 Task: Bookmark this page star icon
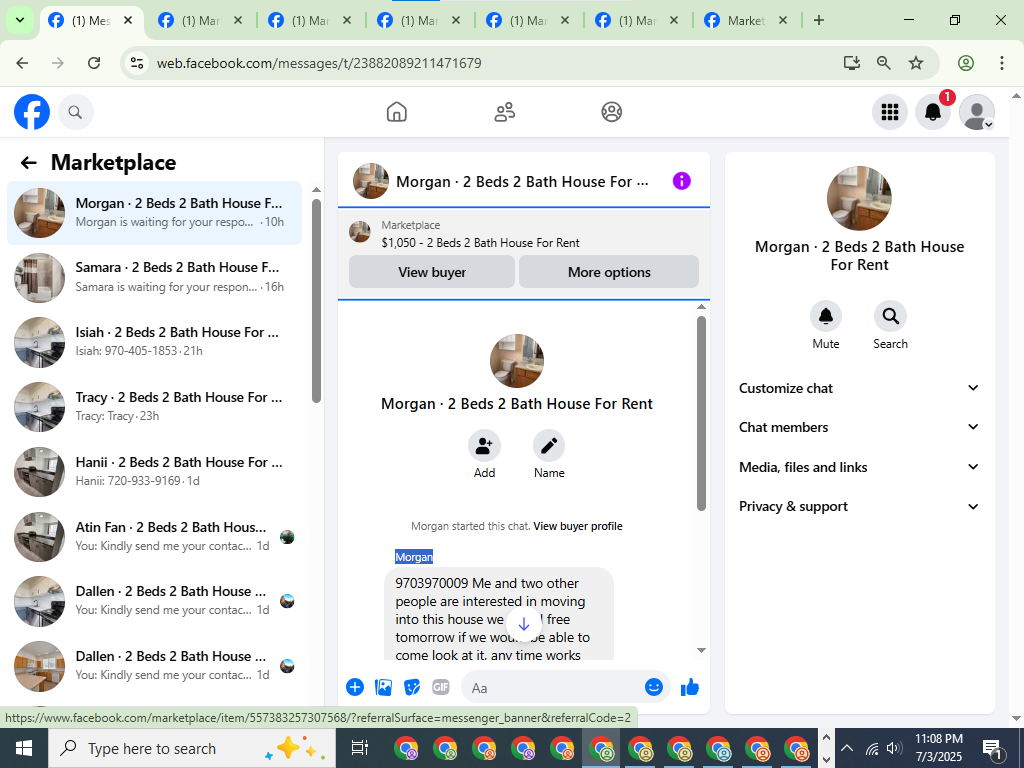916,63
